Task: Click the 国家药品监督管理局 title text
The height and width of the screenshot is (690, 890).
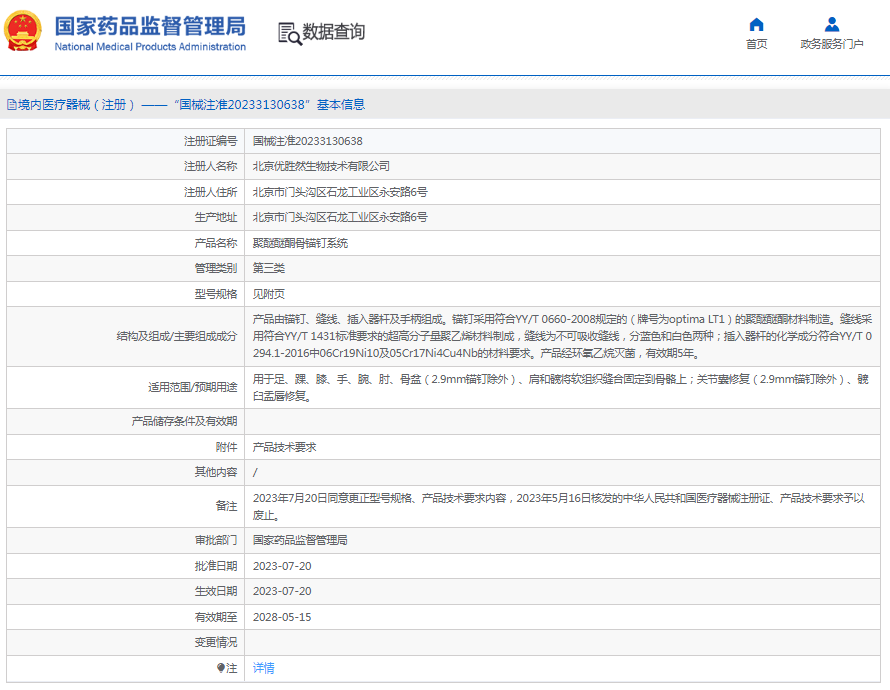Action: coord(150,26)
